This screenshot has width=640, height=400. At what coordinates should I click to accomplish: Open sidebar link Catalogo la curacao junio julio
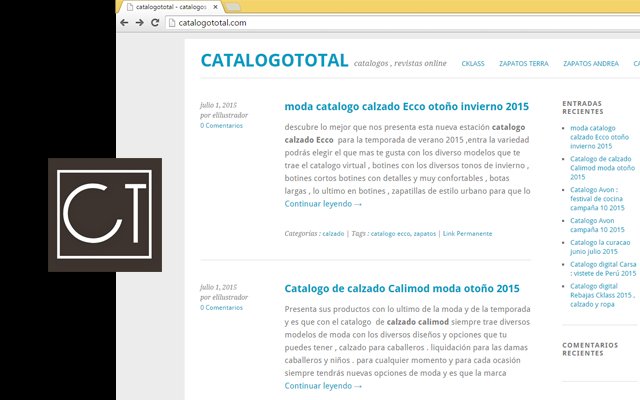click(600, 247)
